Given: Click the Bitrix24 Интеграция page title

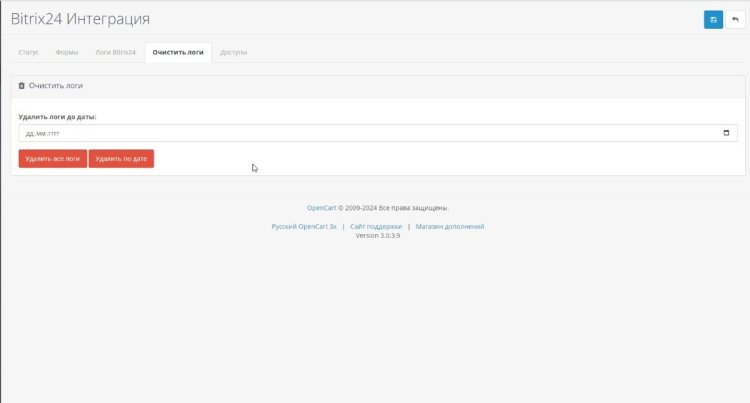Looking at the screenshot, I should [80, 20].
